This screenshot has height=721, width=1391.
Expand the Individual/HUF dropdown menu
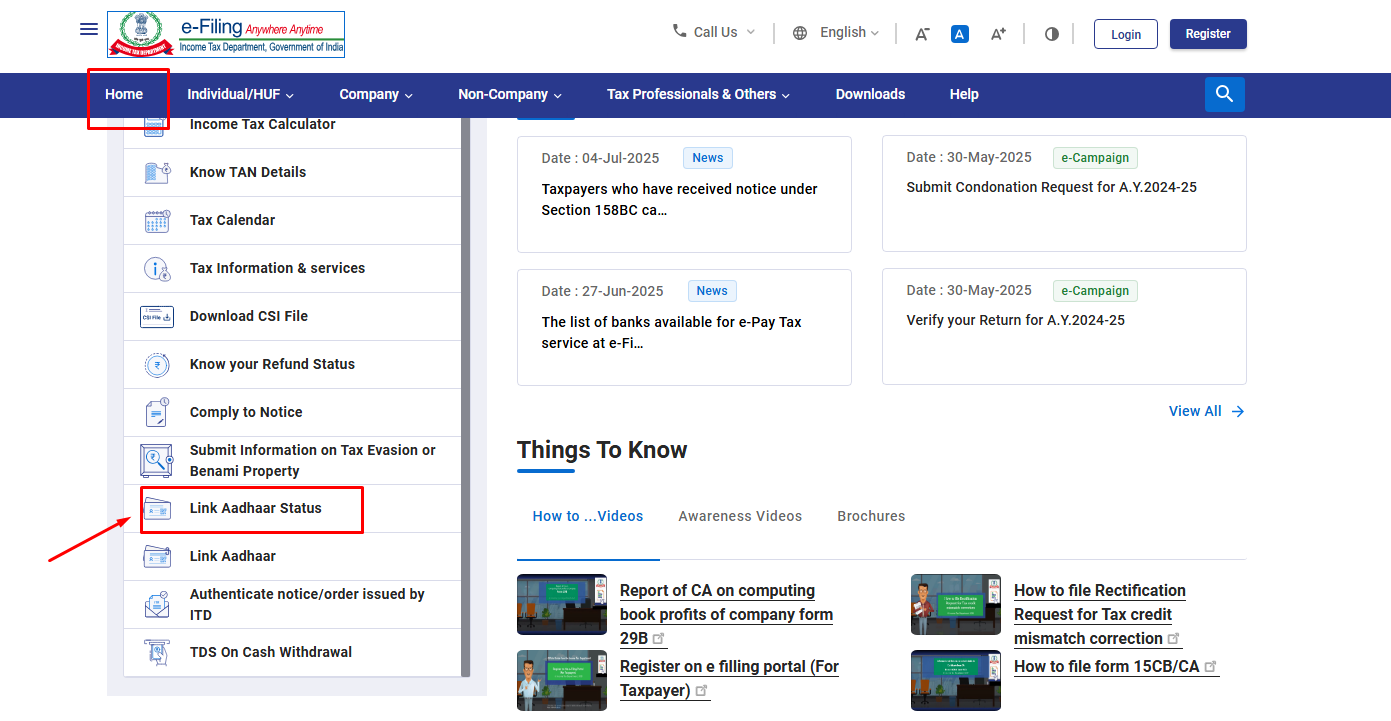pos(240,94)
